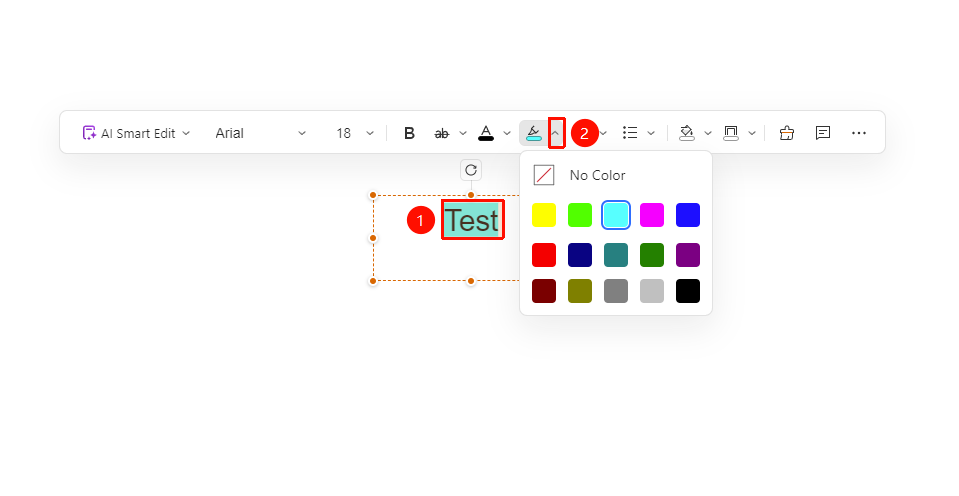Expand the bullet list style dropdown

coord(651,133)
